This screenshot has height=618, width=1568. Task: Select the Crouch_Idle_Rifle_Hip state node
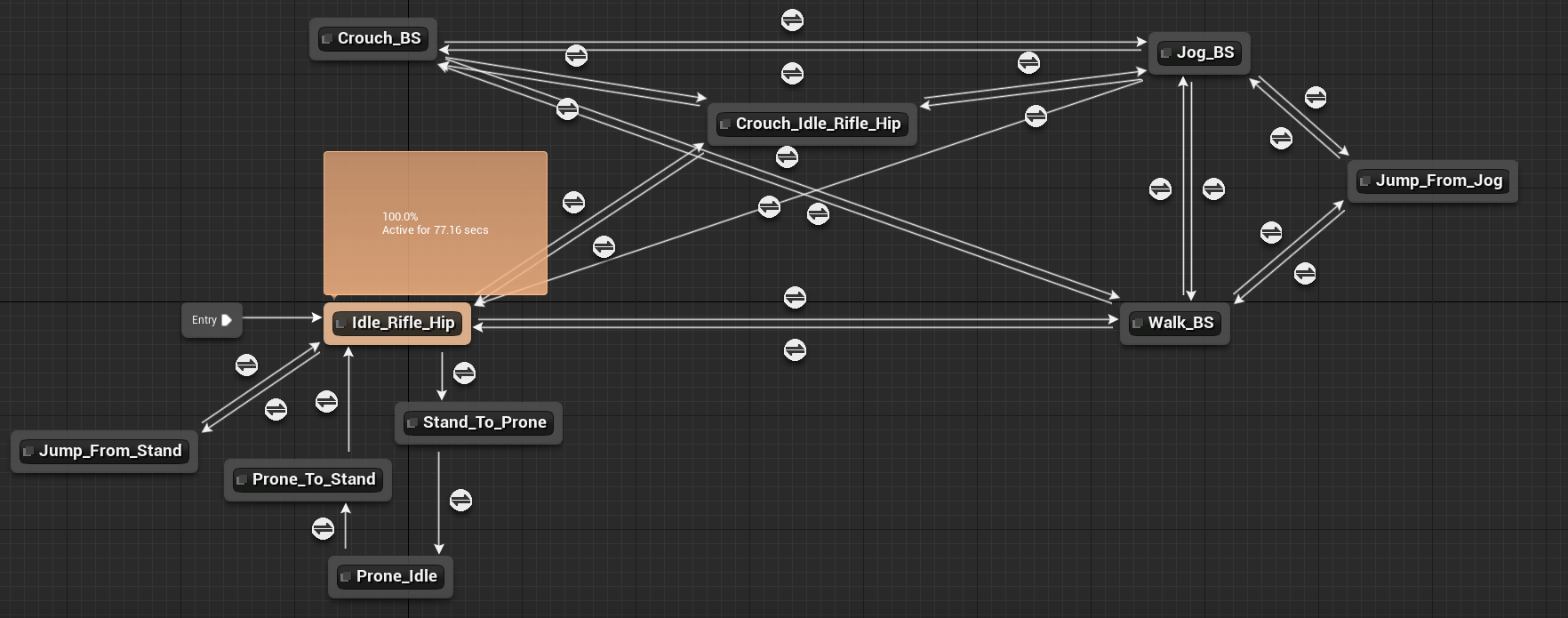pos(812,124)
